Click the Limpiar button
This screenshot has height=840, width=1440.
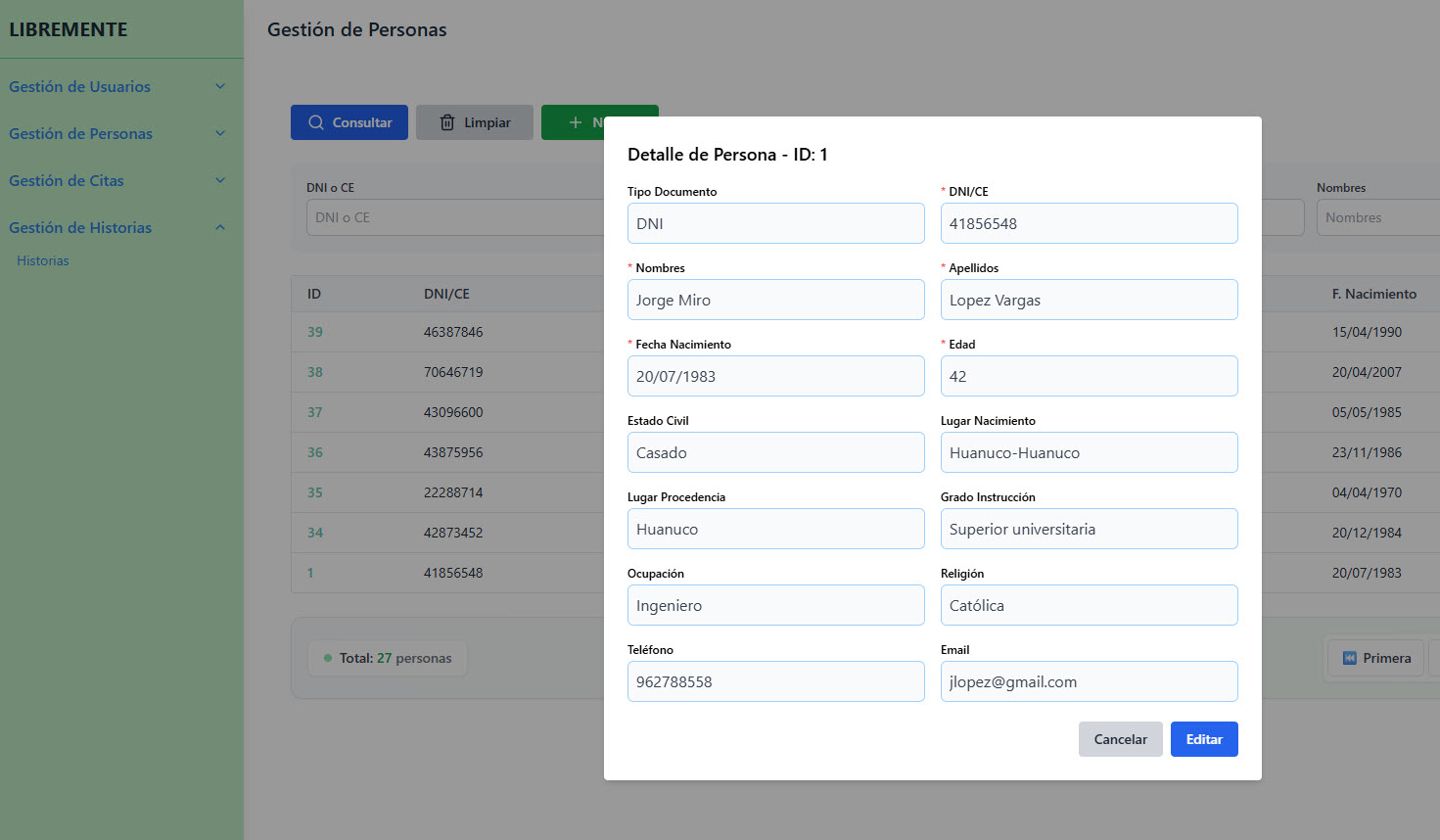pos(475,122)
